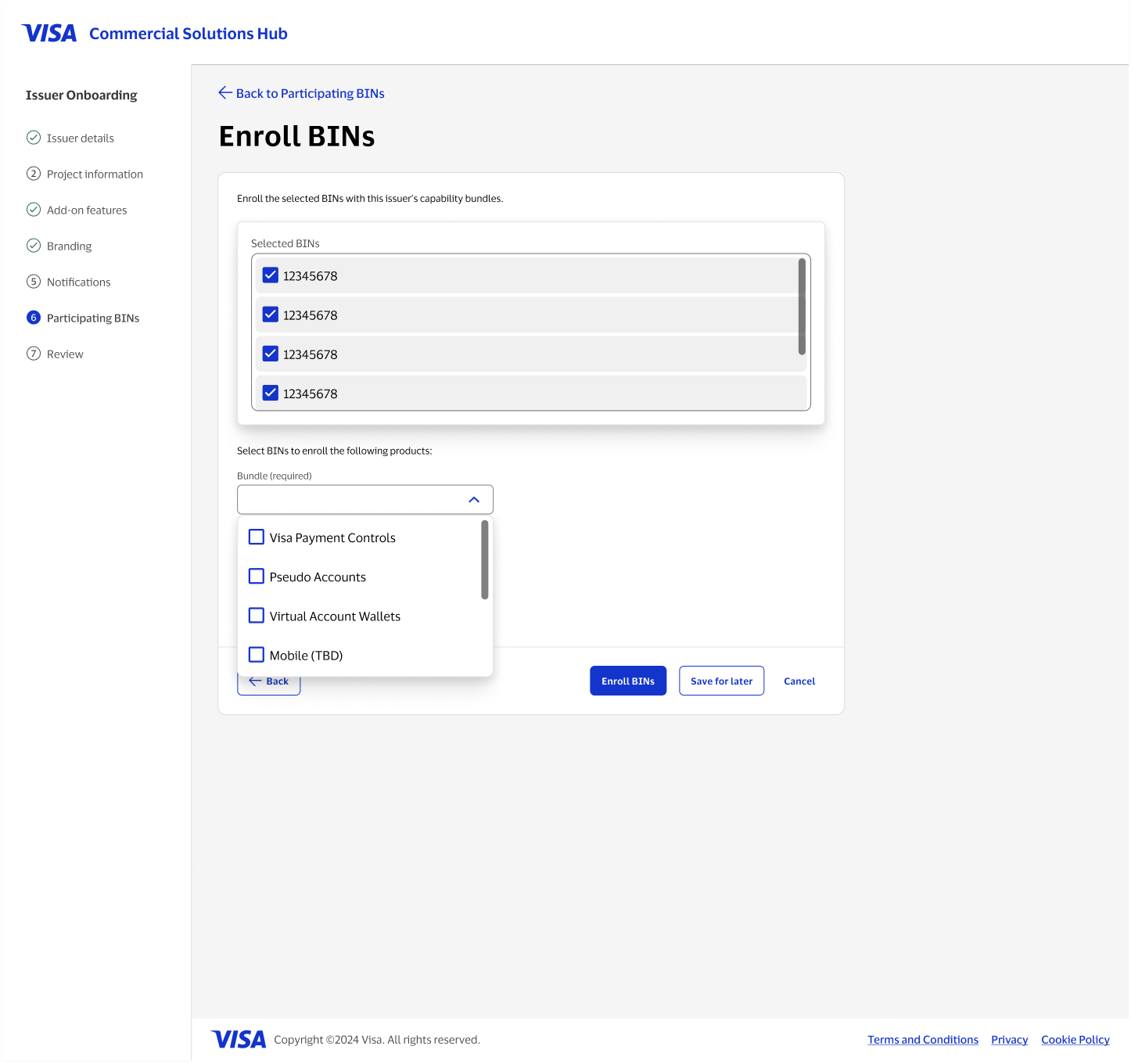Click the Bundle (required) label

275,476
